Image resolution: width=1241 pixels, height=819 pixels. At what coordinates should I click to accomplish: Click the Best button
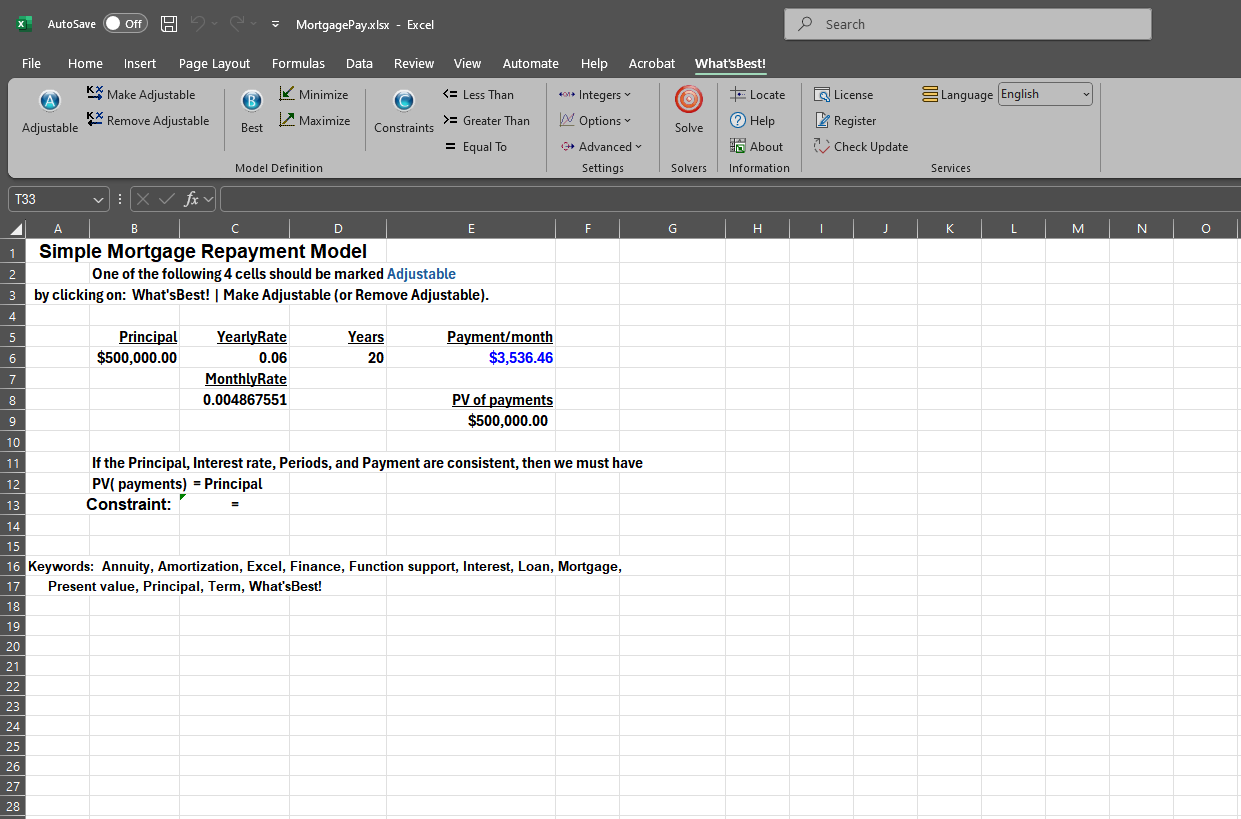[252, 112]
